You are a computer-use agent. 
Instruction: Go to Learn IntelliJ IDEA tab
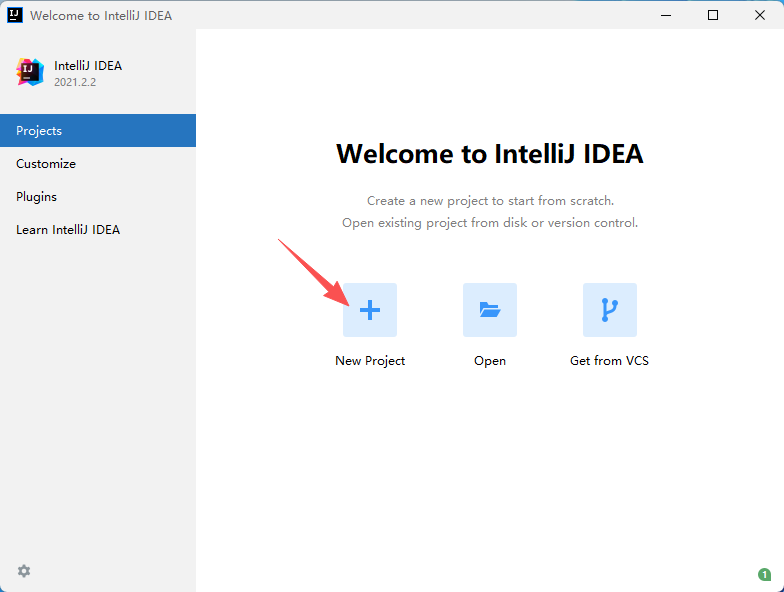98,230
